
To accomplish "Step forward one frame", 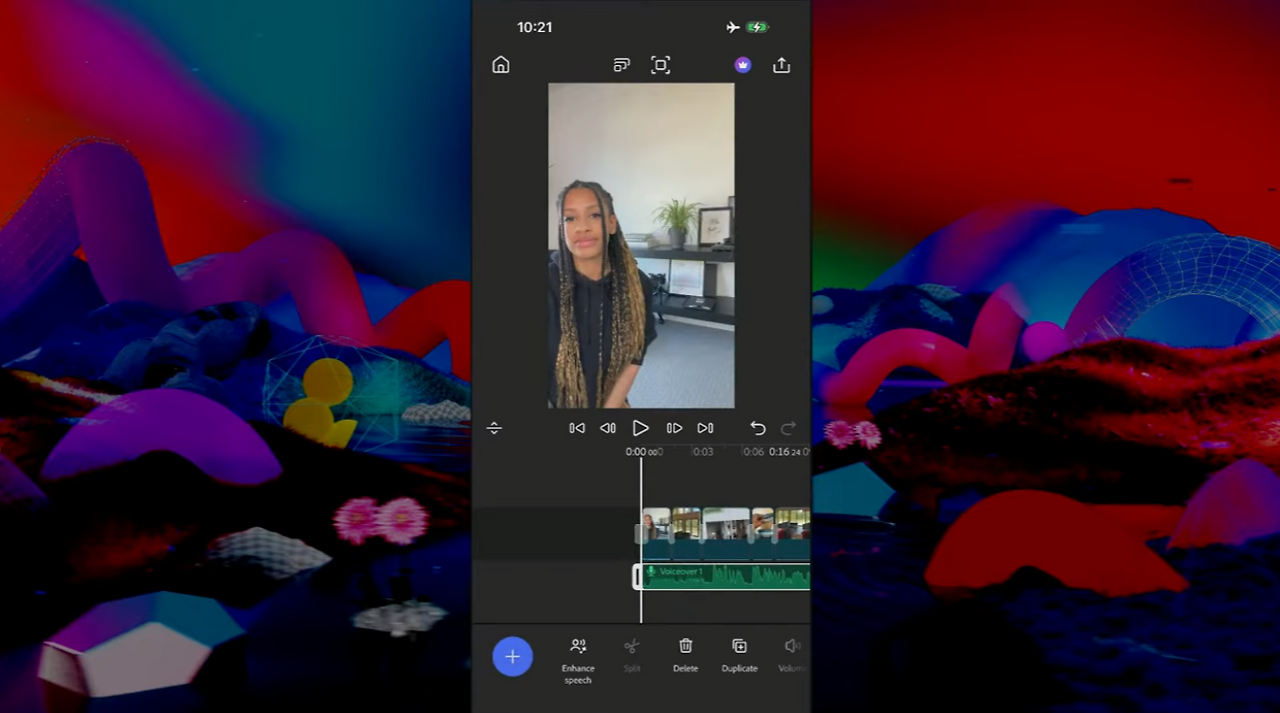I will pyautogui.click(x=674, y=428).
